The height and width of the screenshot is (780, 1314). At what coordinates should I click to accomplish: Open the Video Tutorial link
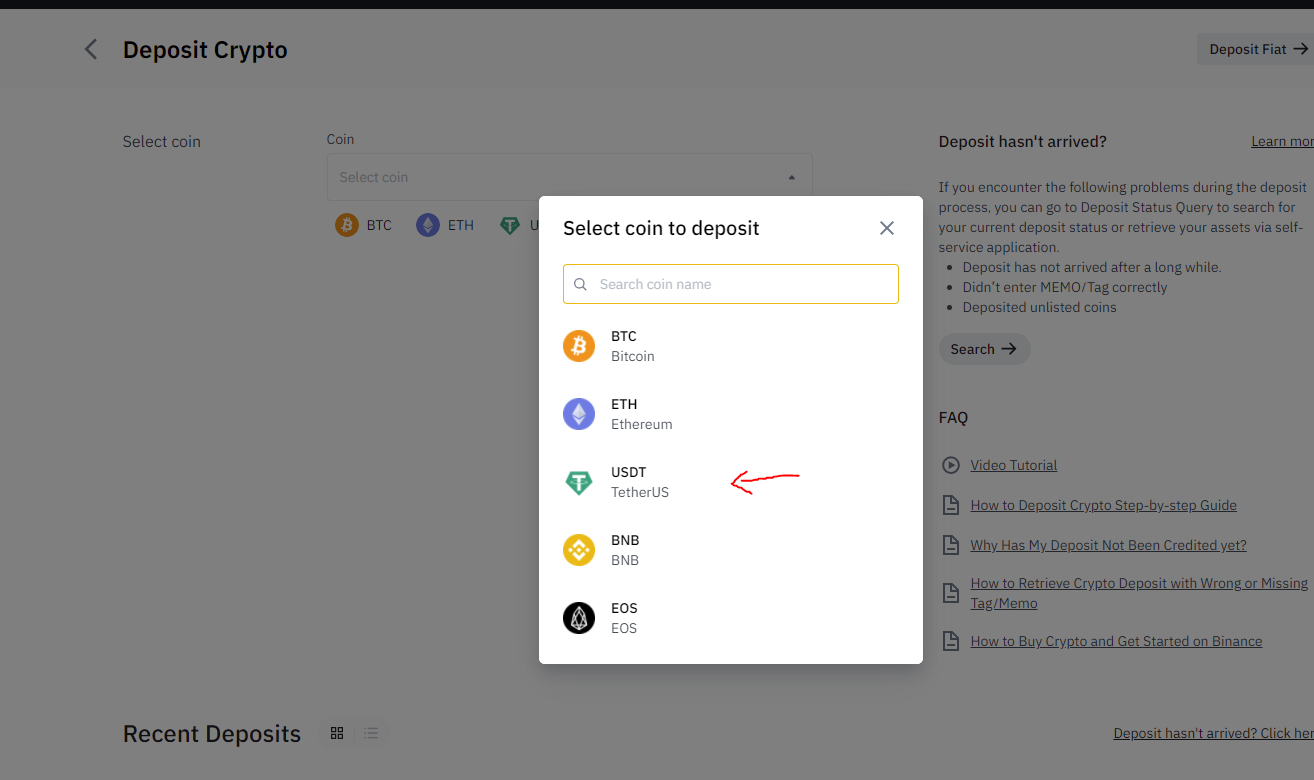(x=1014, y=465)
